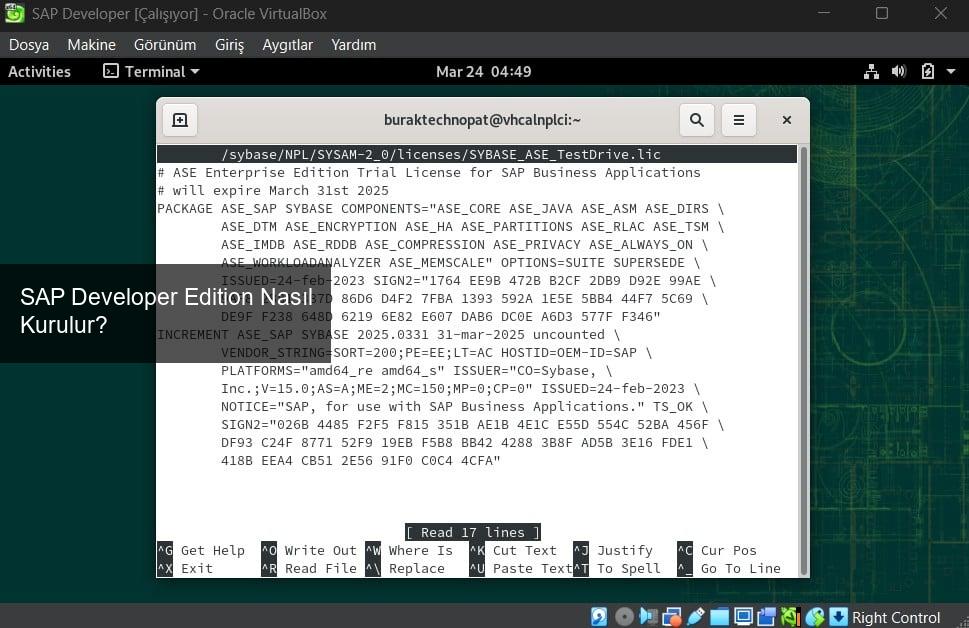Expand the system menu arrow in top bar
969x628 pixels.
(x=950, y=72)
